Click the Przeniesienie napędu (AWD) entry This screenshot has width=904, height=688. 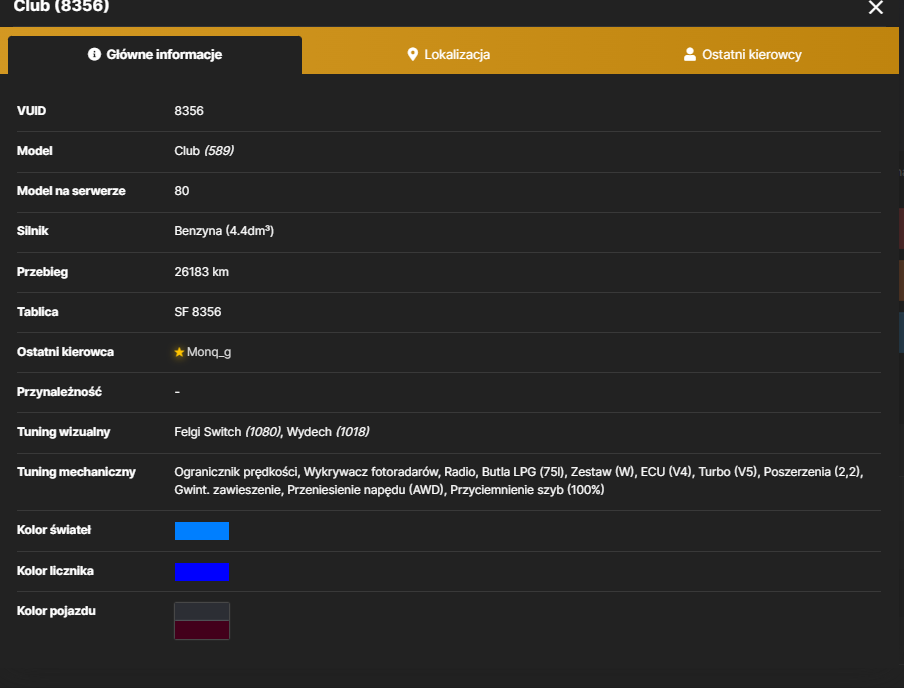tap(366, 490)
